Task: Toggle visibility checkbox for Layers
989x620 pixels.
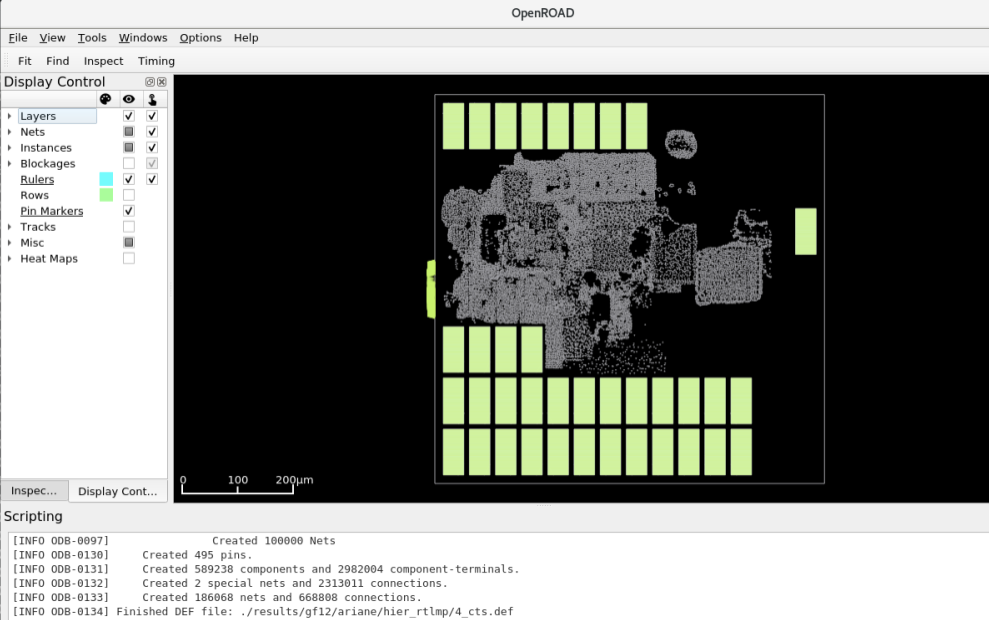Action: (129, 116)
